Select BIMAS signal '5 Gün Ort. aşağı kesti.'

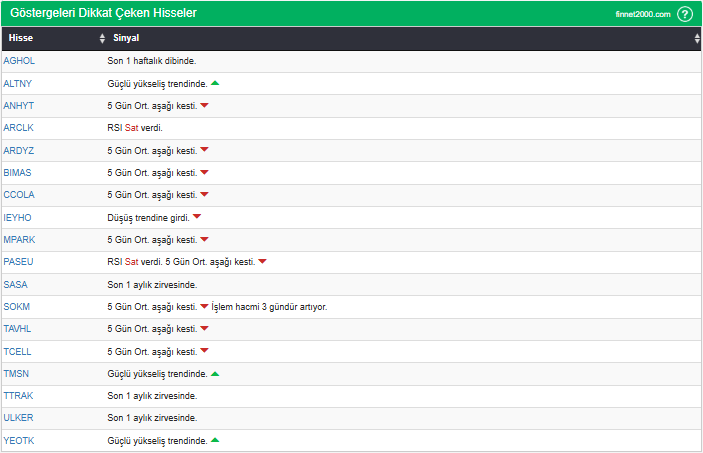tap(152, 173)
